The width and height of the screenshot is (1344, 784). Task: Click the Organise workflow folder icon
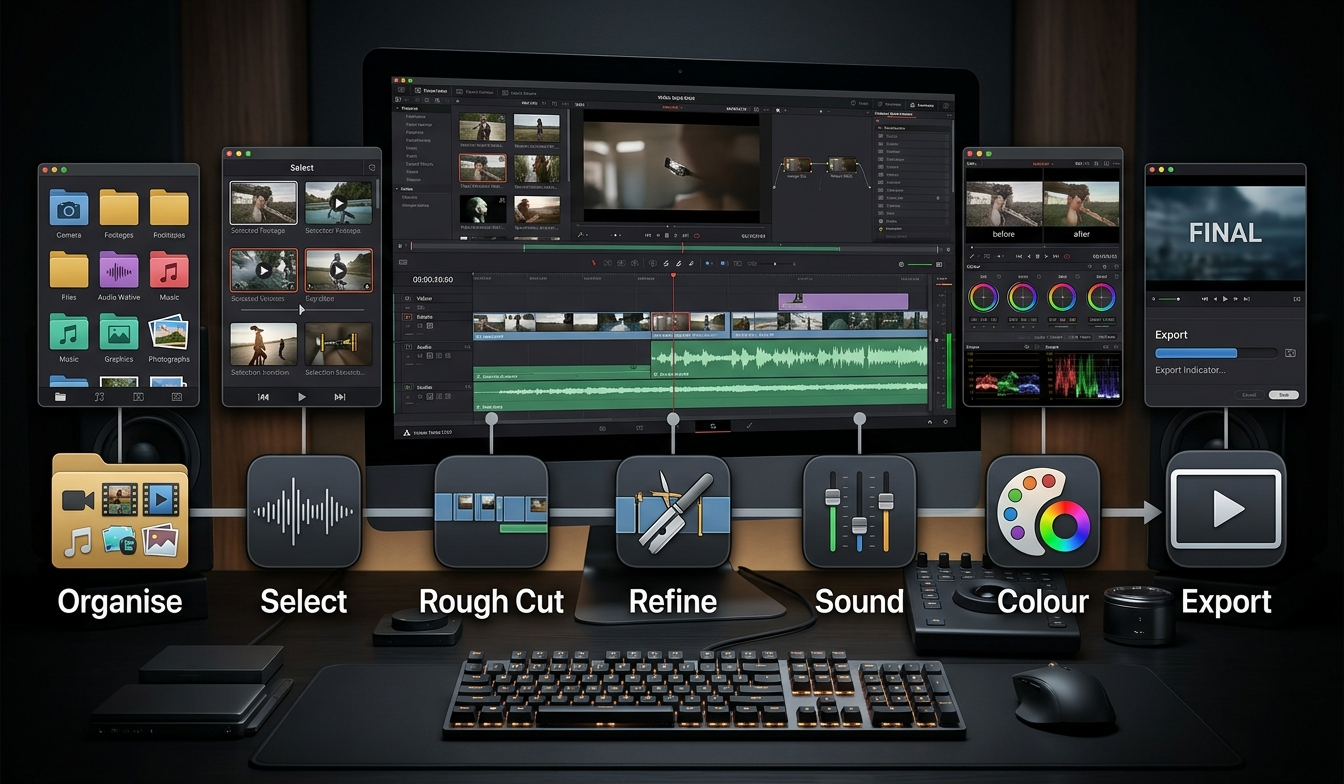[120, 510]
